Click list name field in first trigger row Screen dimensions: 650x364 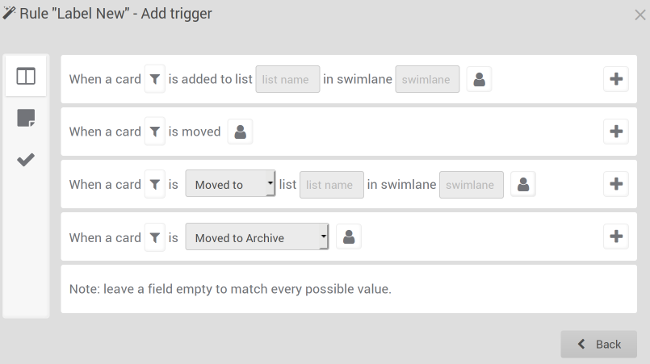click(x=288, y=79)
